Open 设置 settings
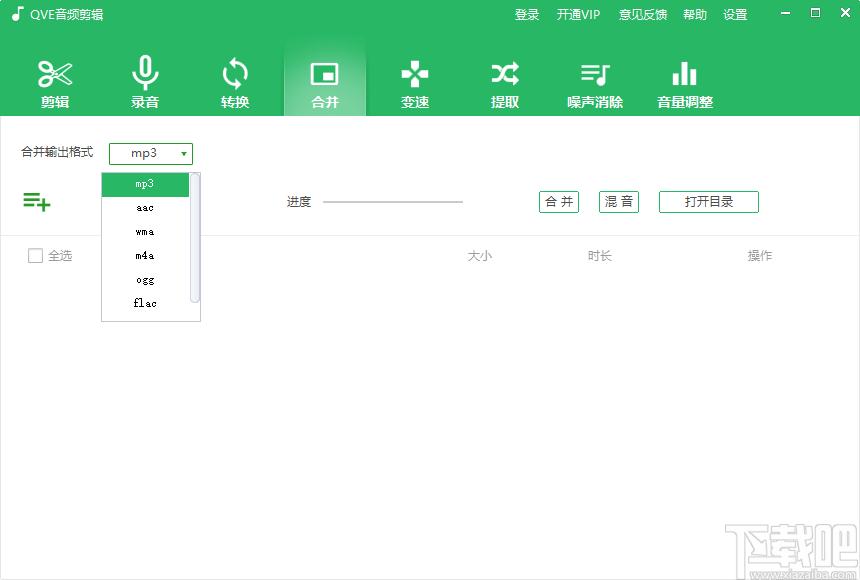Screen dimensions: 860x580 point(735,15)
